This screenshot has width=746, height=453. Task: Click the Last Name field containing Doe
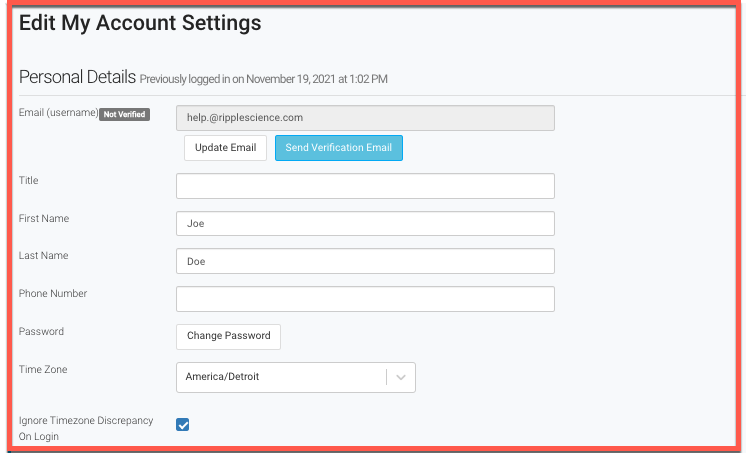pyautogui.click(x=365, y=261)
